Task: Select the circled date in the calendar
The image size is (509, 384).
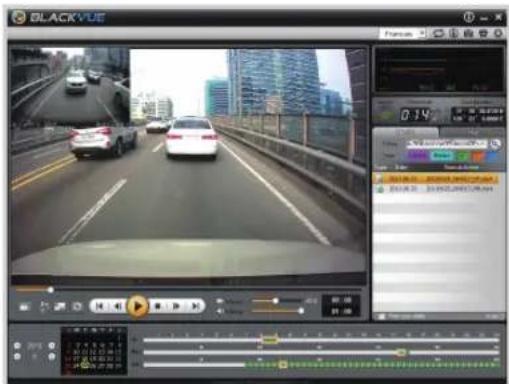Action: (x=85, y=365)
